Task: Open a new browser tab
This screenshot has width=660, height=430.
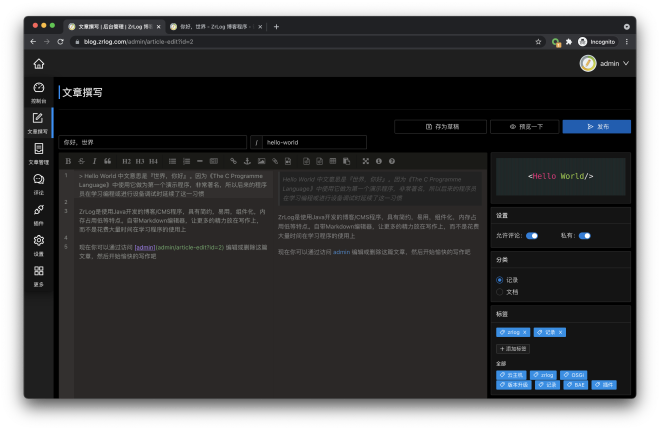Action: (276, 27)
